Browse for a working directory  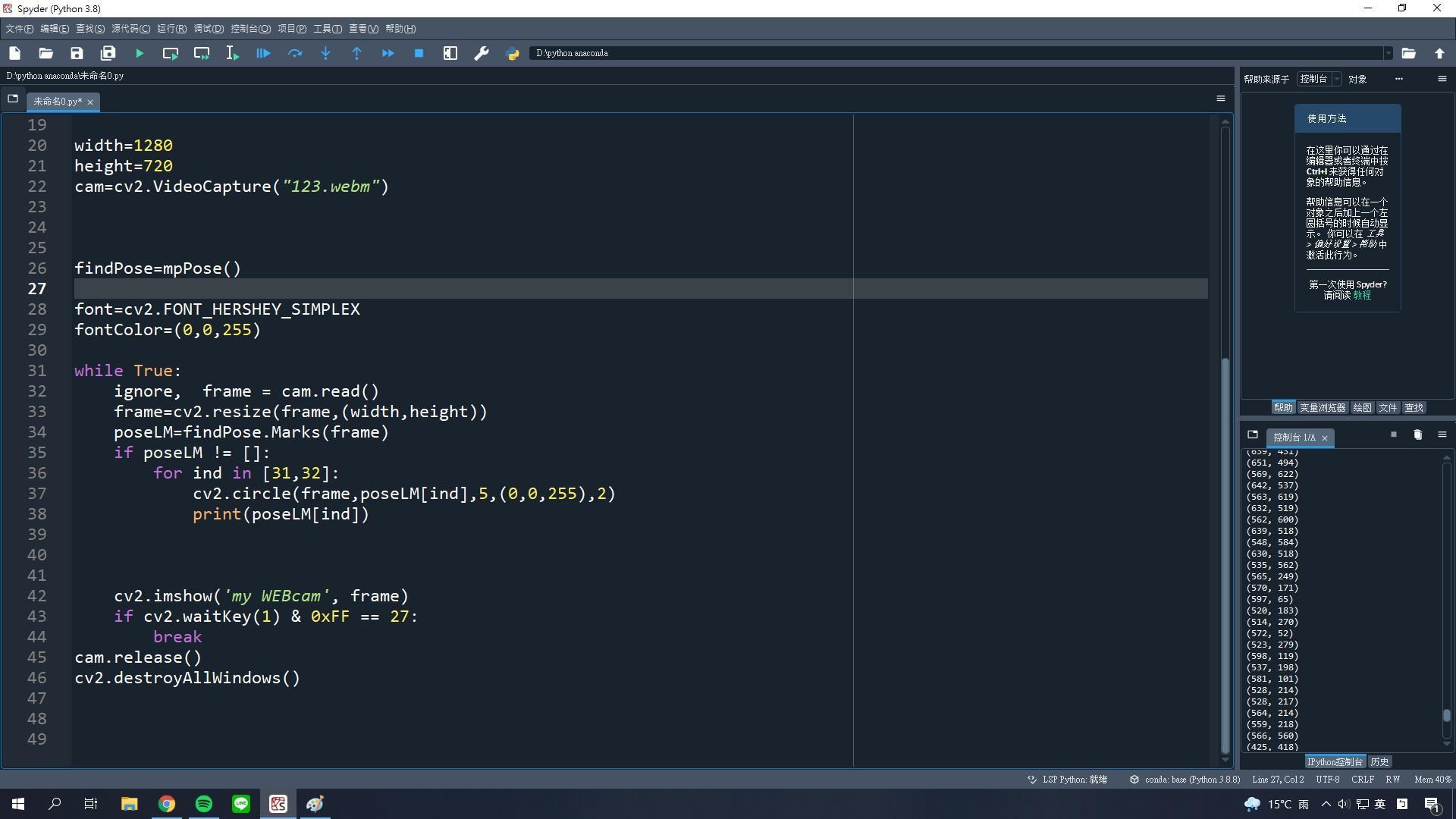1408,53
